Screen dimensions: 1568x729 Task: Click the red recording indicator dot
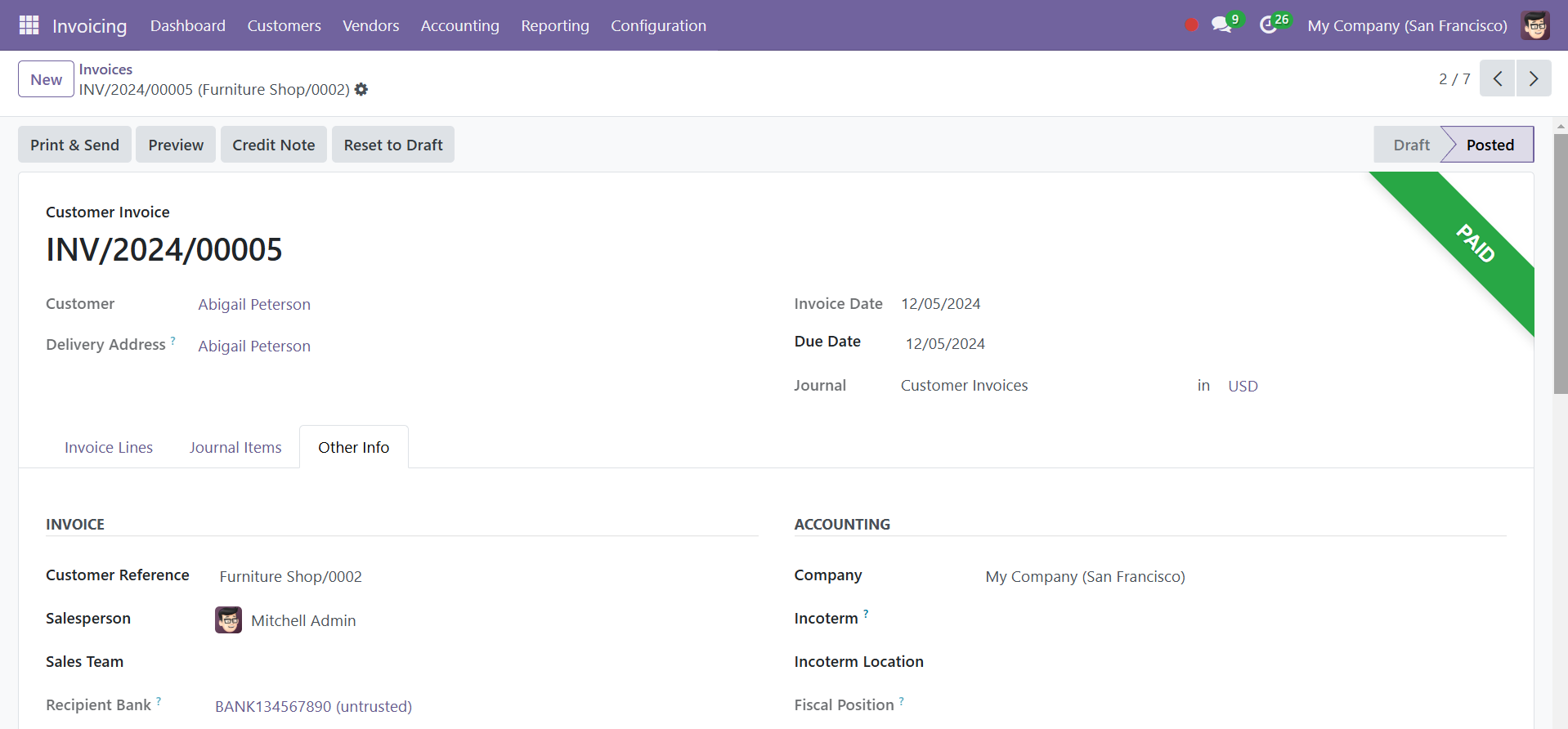pos(1191,25)
